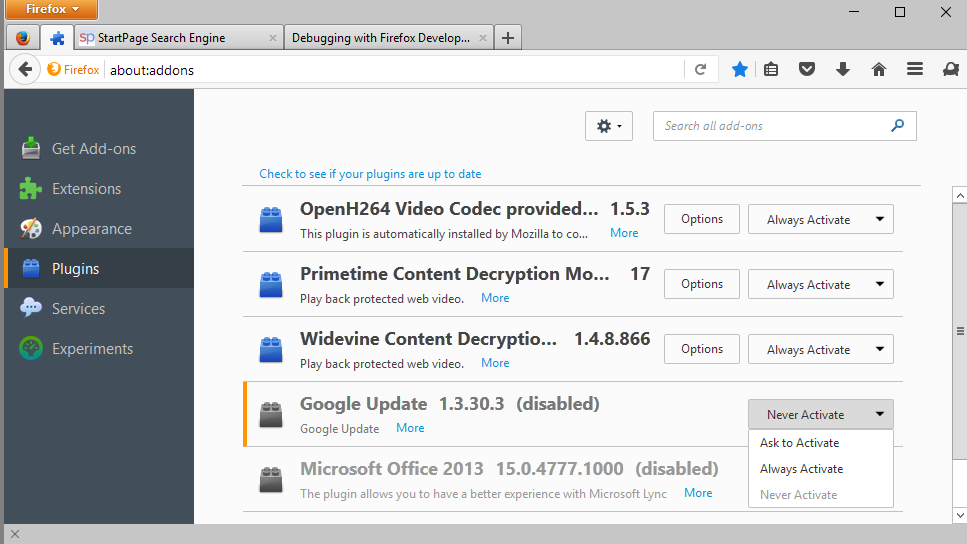Open the gear tools menu for add-ons
The height and width of the screenshot is (544, 967).
pyautogui.click(x=609, y=126)
